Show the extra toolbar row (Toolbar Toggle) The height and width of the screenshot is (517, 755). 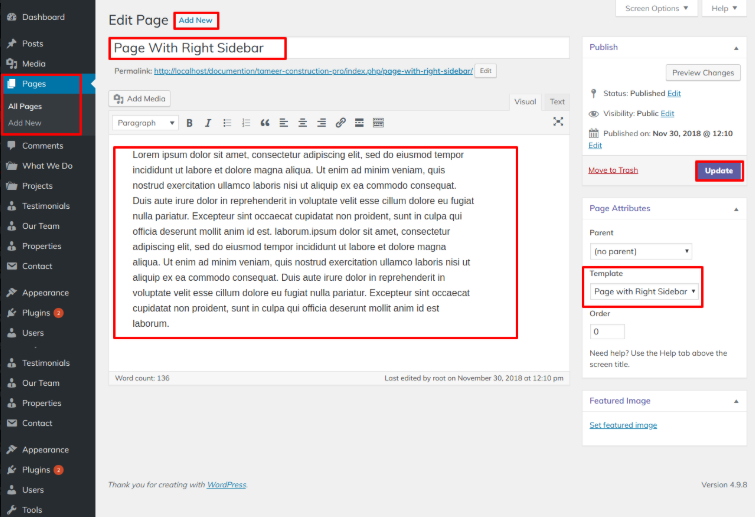[378, 123]
